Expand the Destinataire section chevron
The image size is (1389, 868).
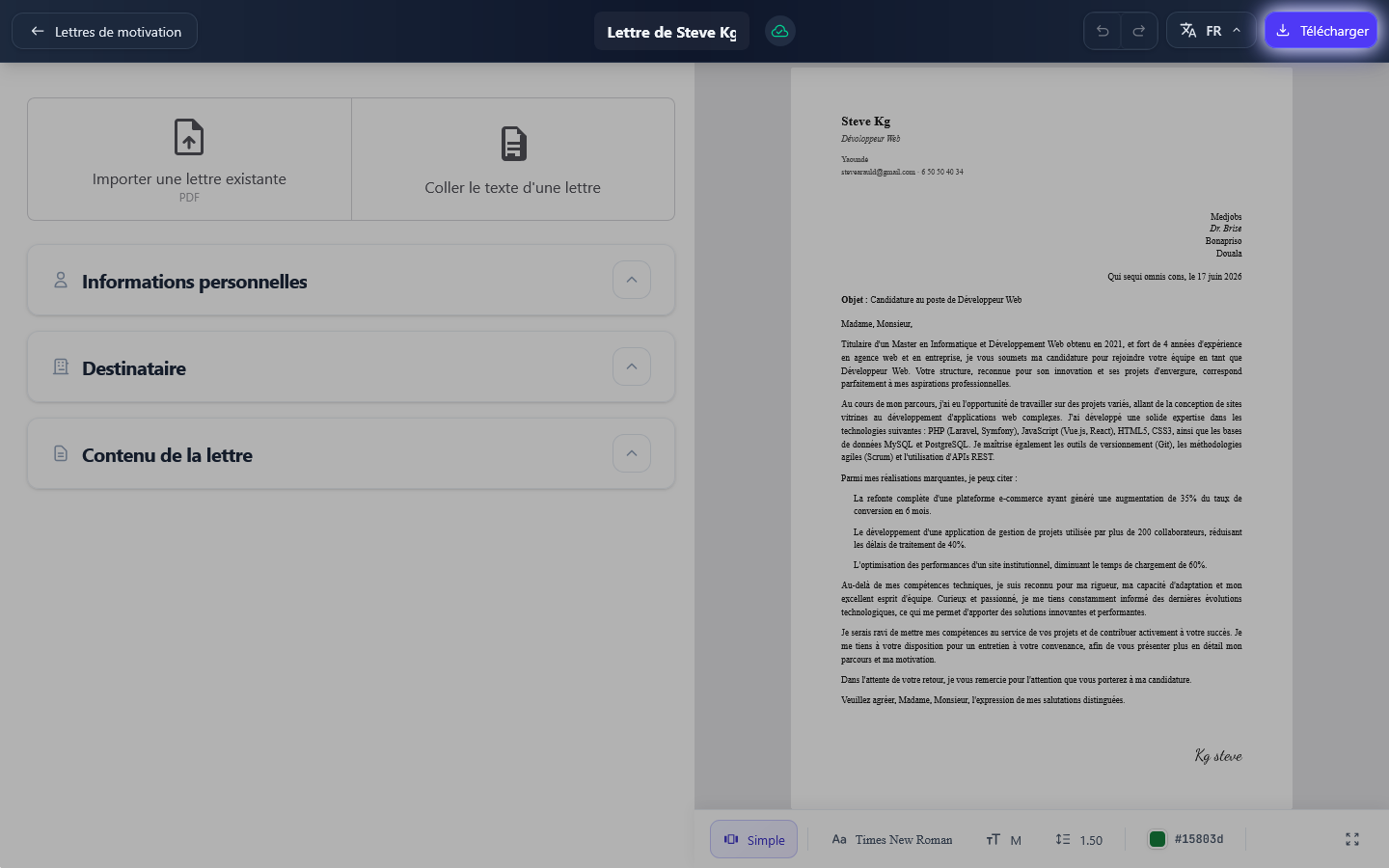(632, 366)
